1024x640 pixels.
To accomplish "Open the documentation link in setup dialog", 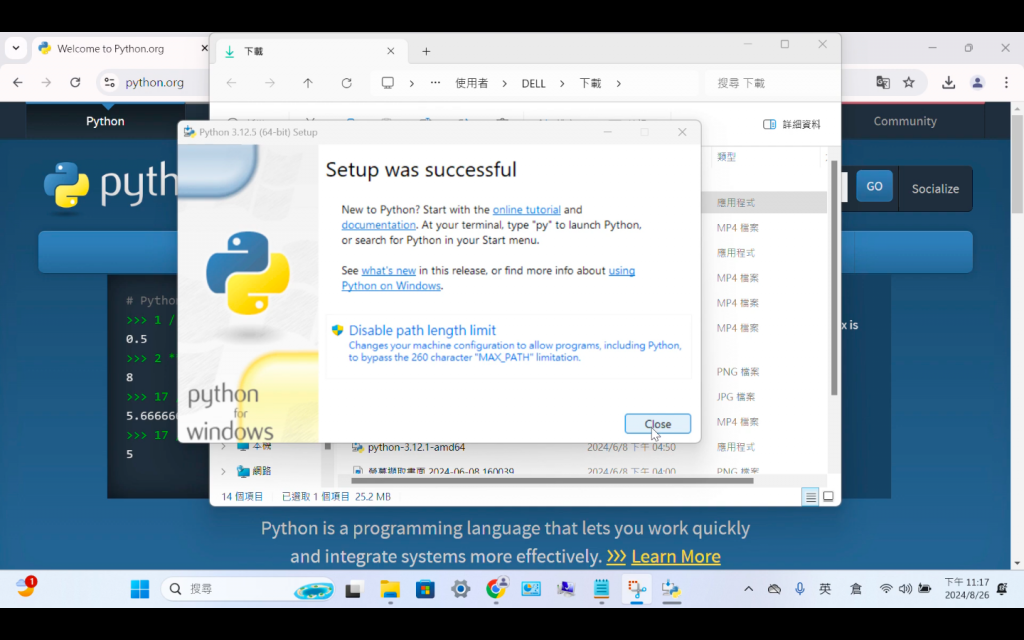I will pyautogui.click(x=378, y=225).
